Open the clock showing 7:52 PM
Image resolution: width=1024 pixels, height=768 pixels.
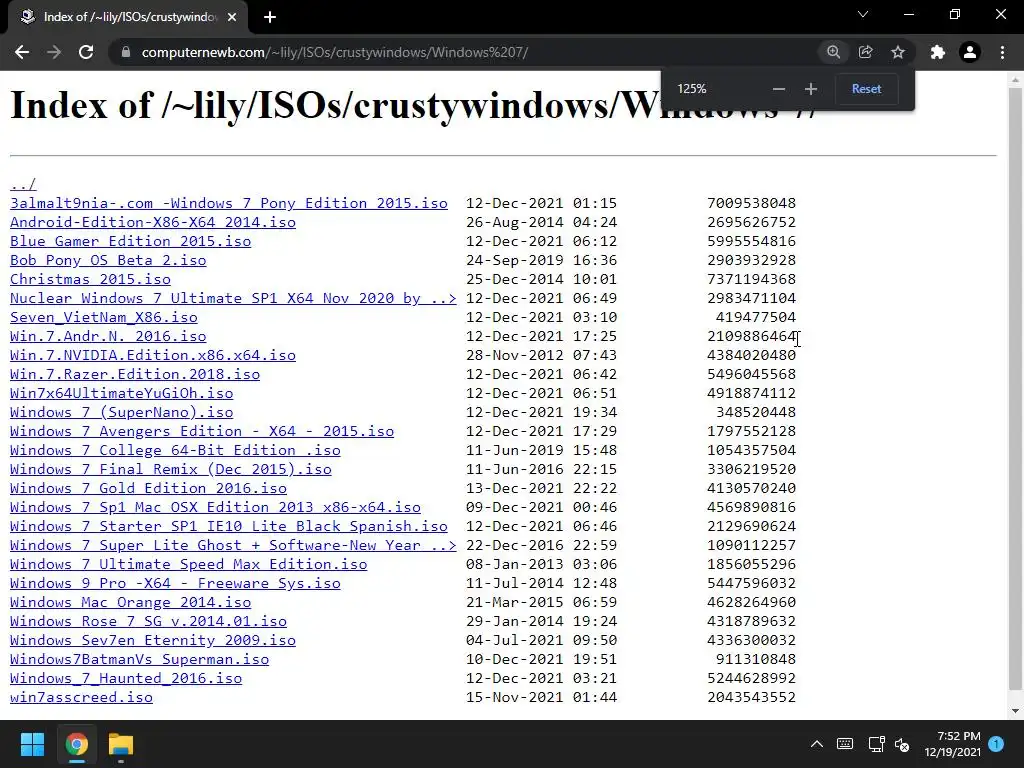(953, 744)
